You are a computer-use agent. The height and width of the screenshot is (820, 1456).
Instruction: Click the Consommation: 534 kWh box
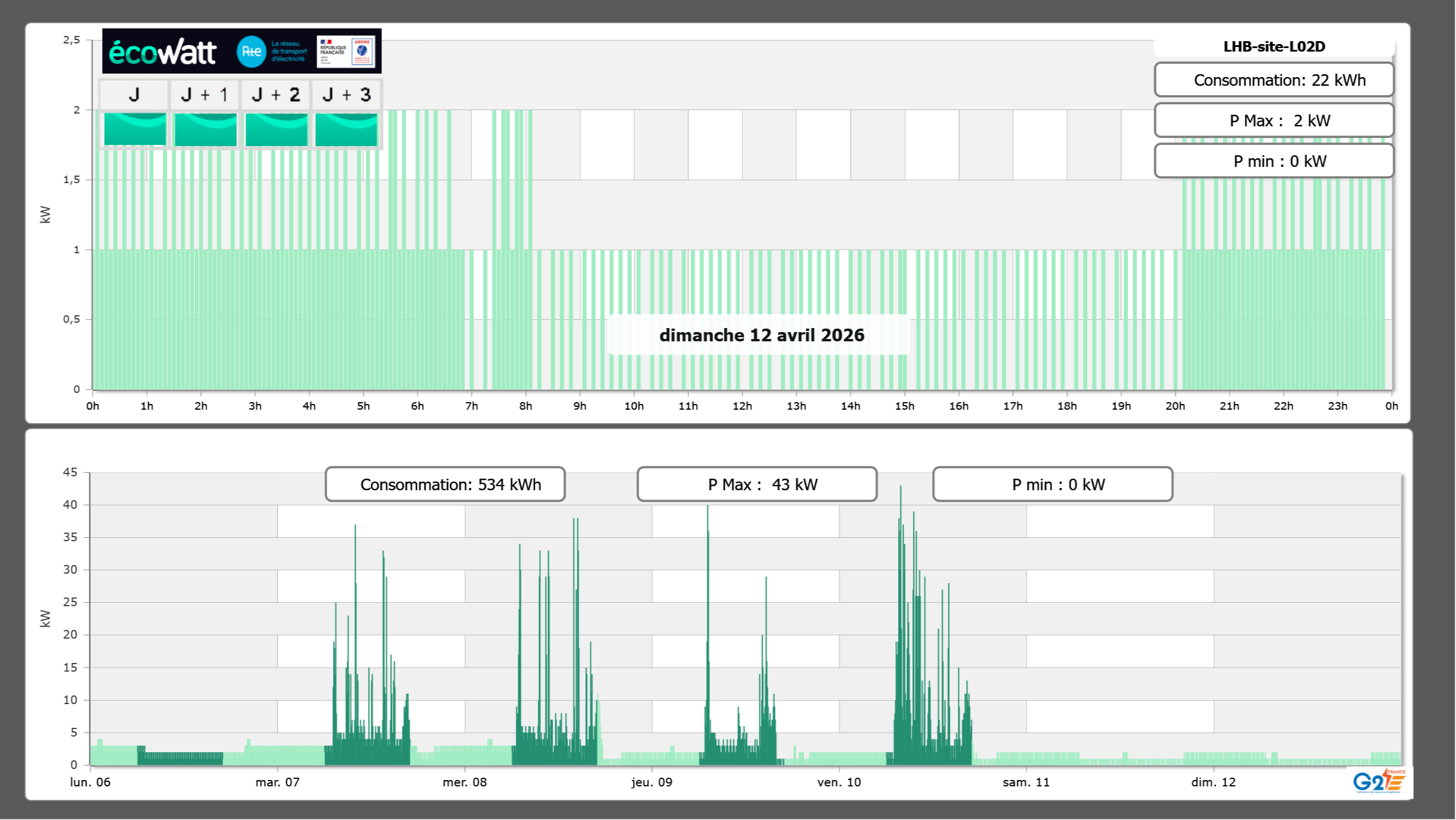445,484
